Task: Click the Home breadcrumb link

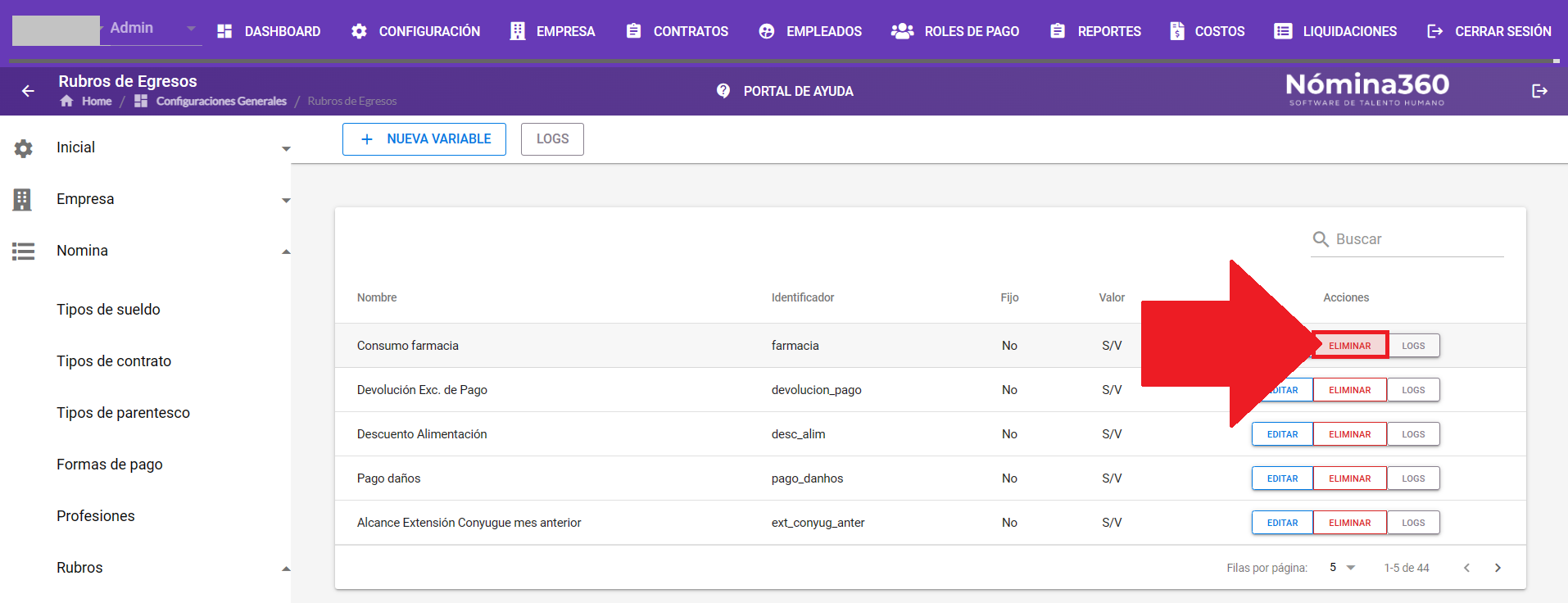Action: pyautogui.click(x=97, y=101)
